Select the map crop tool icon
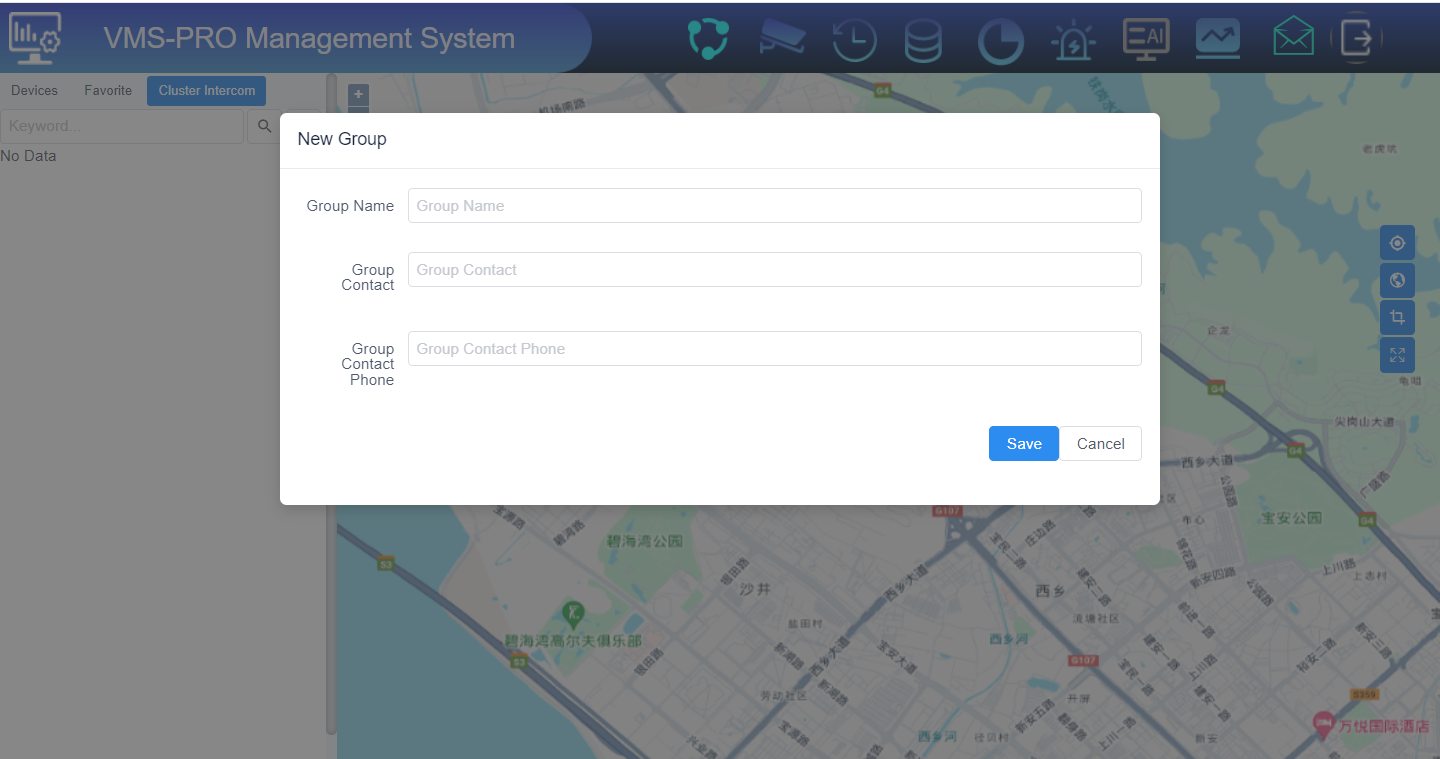 [x=1397, y=317]
